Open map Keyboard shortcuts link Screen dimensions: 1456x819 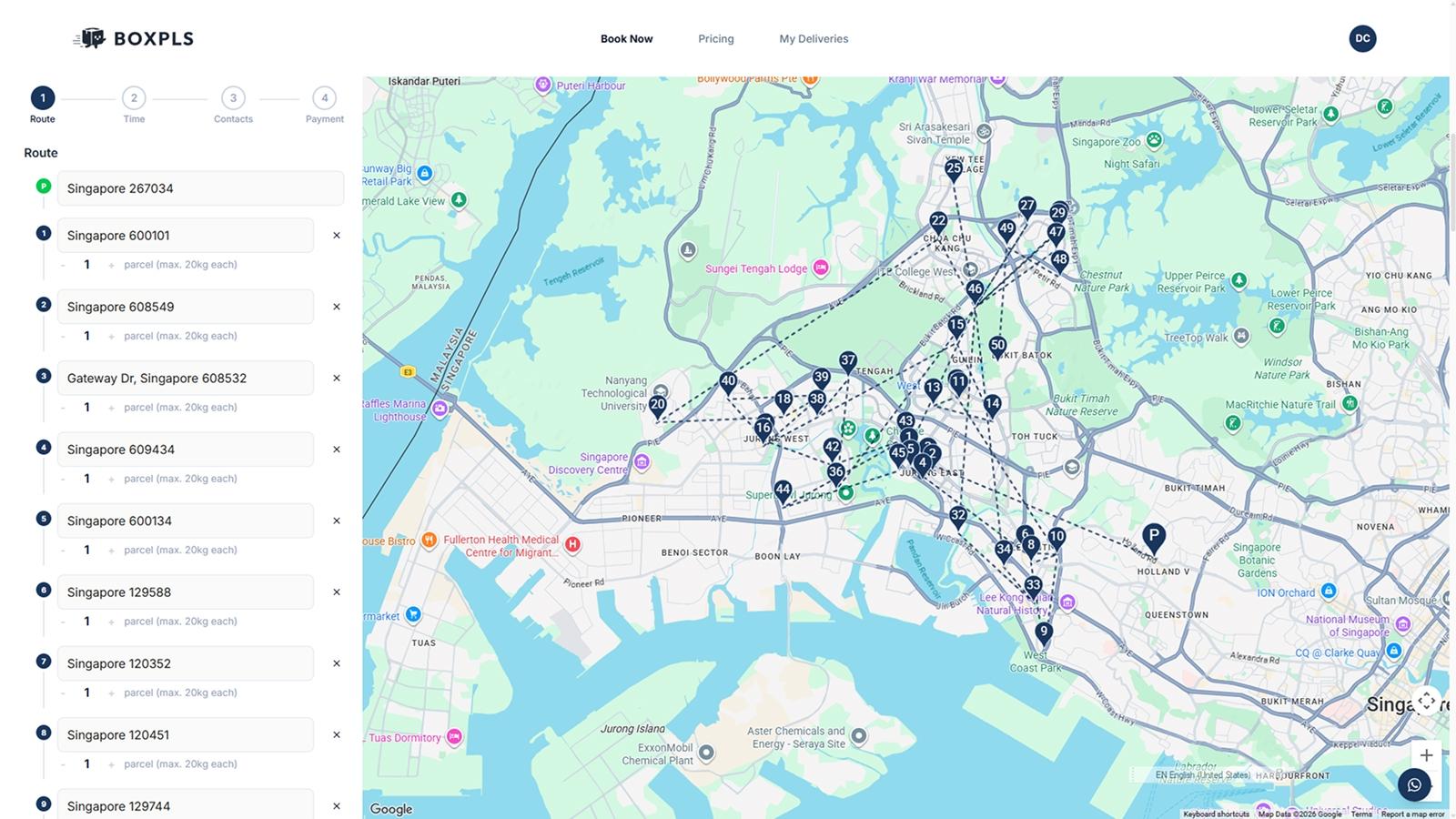coord(1216,814)
